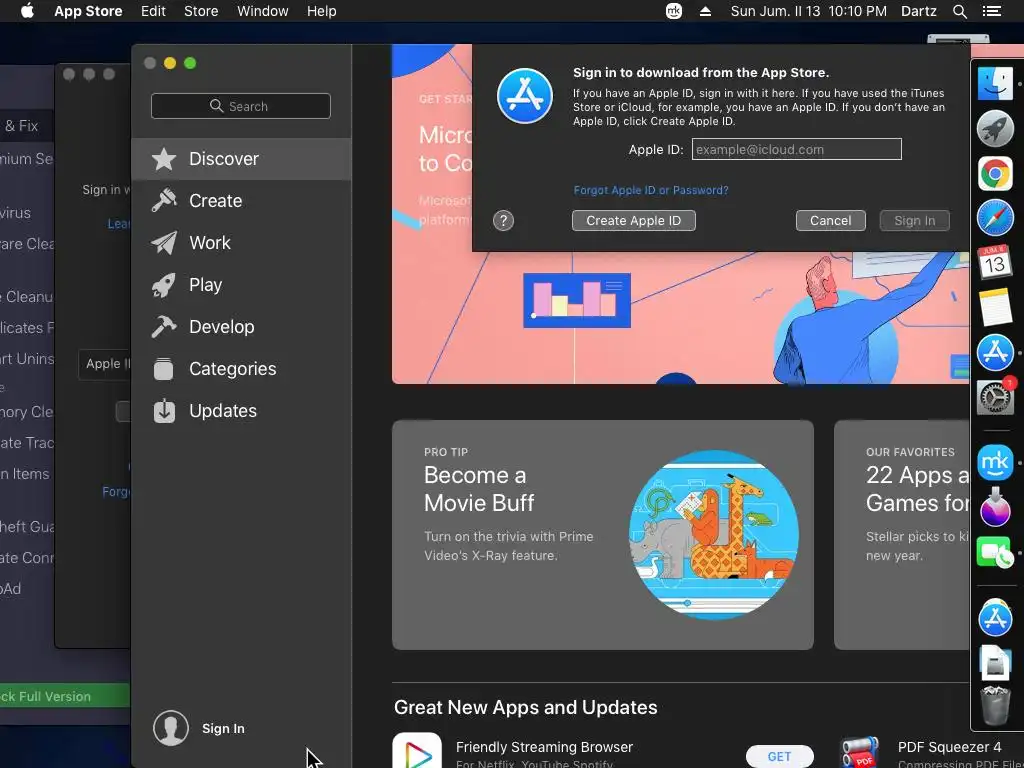Click the help question mark in sign-in dialog

pos(504,221)
